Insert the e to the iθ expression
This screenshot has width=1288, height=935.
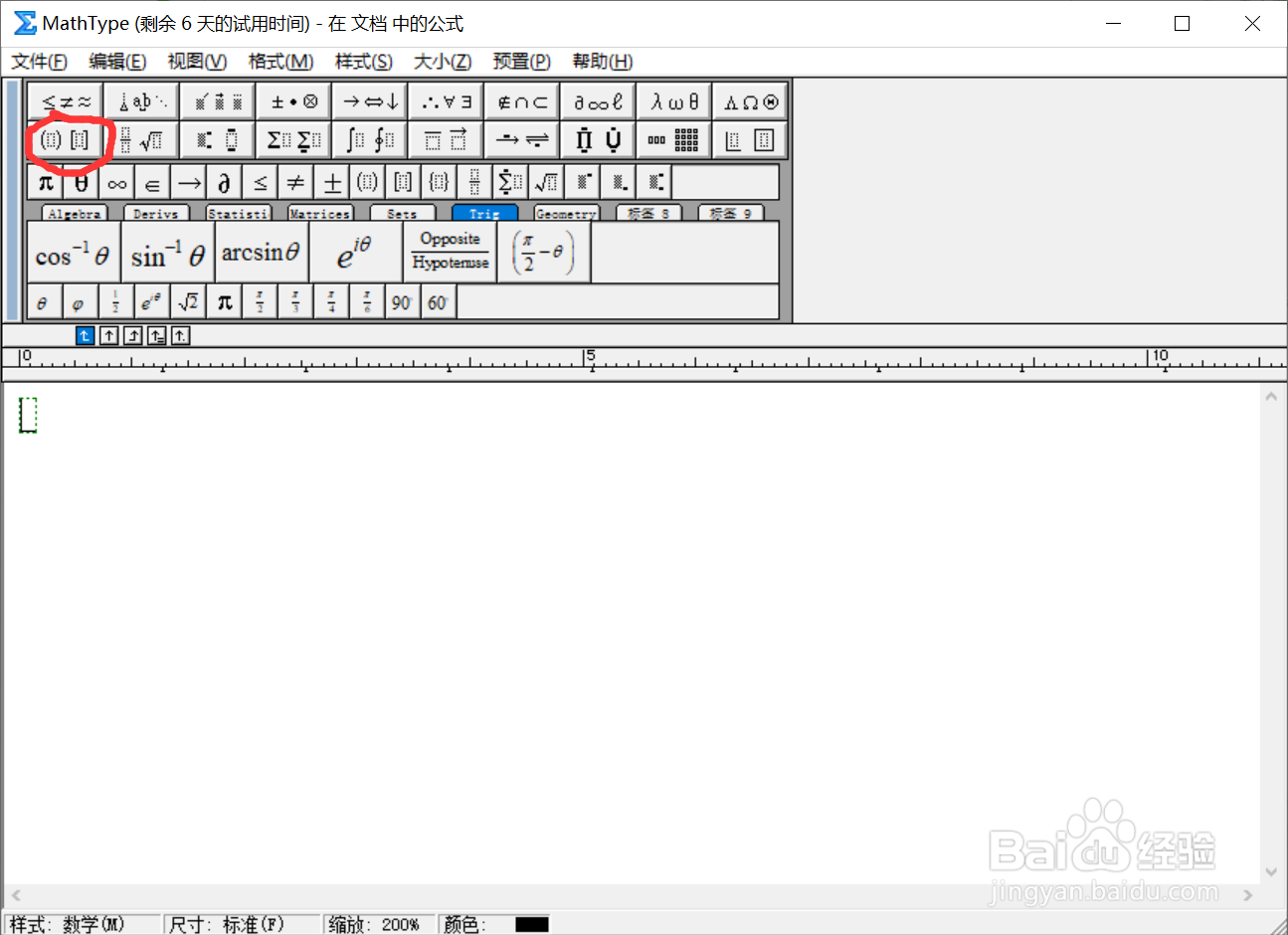[355, 254]
